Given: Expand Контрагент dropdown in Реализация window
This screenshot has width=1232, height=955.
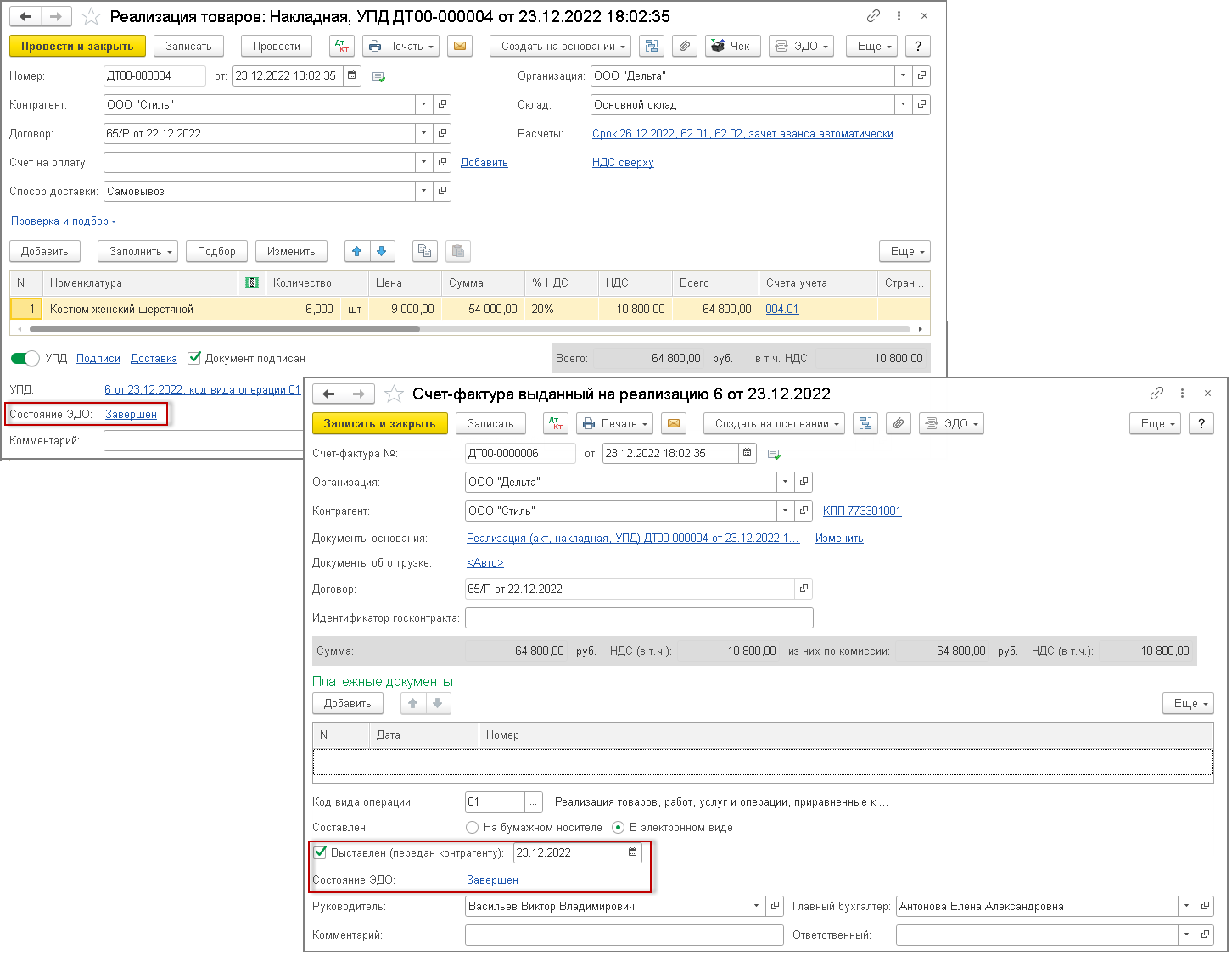Looking at the screenshot, I should [424, 104].
